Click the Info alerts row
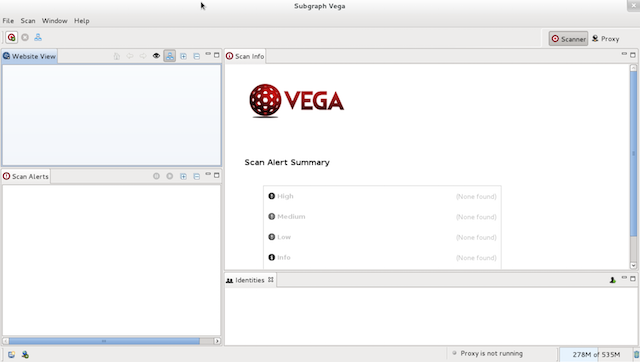 coord(382,258)
